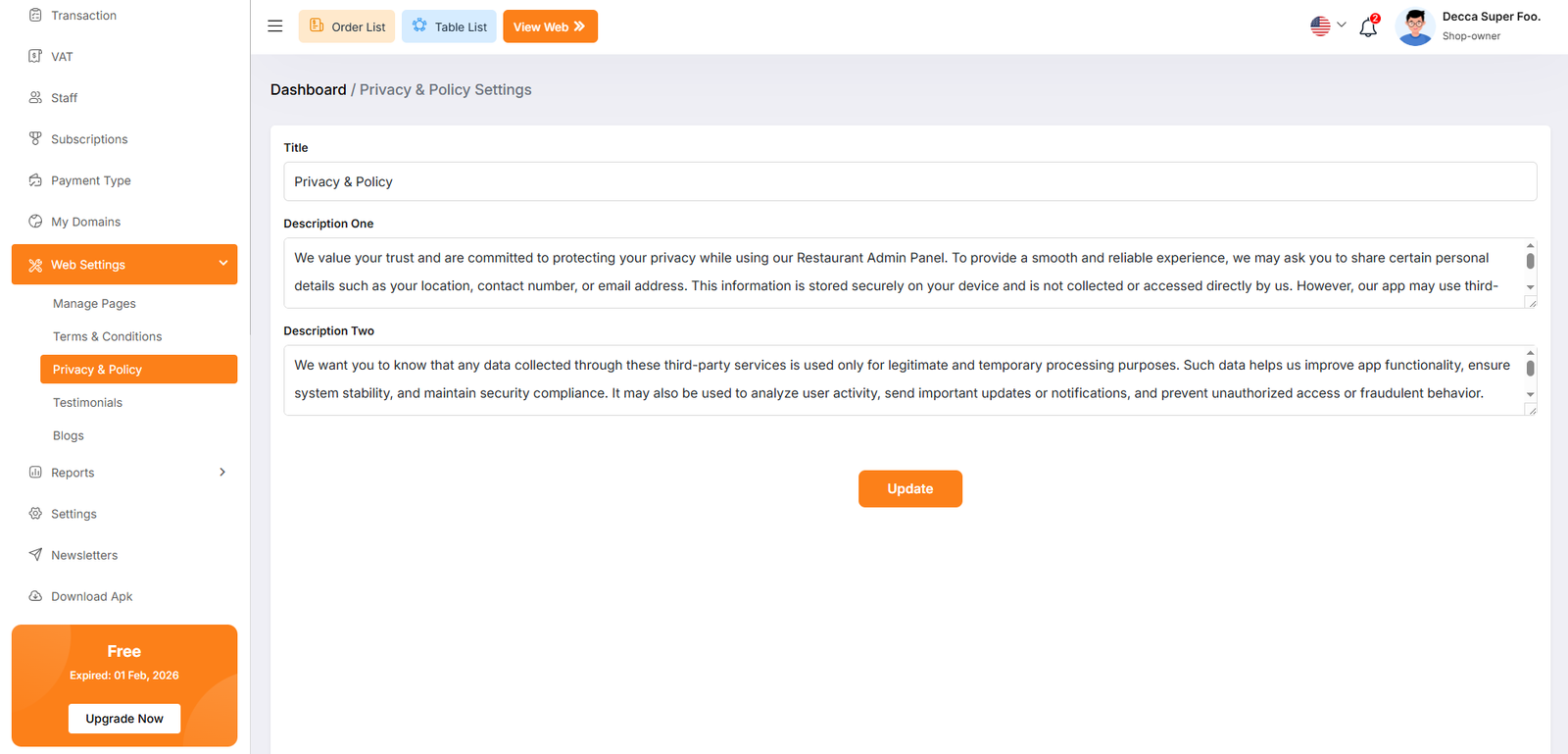Click the Download Apk cloud icon
This screenshot has height=754, width=1568.
[35, 596]
